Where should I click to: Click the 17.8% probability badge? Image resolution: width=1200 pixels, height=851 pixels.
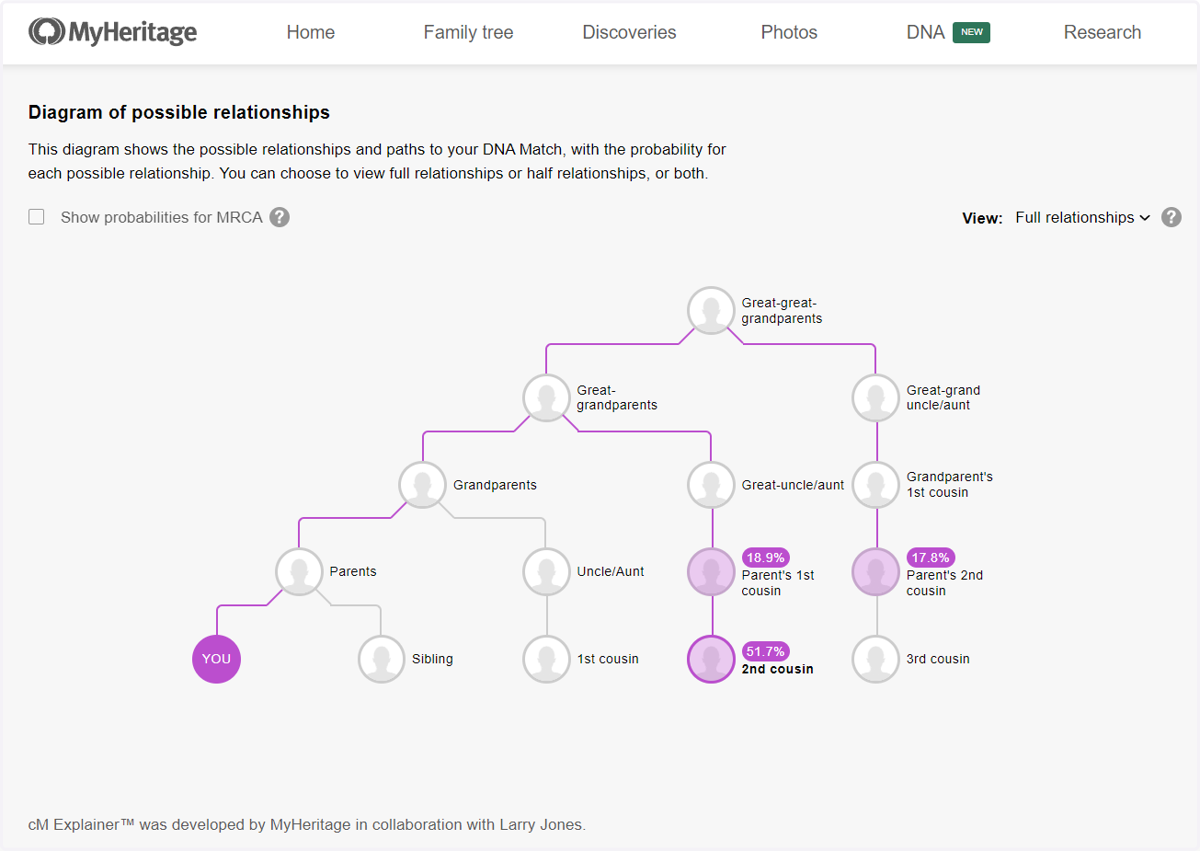coord(930,557)
